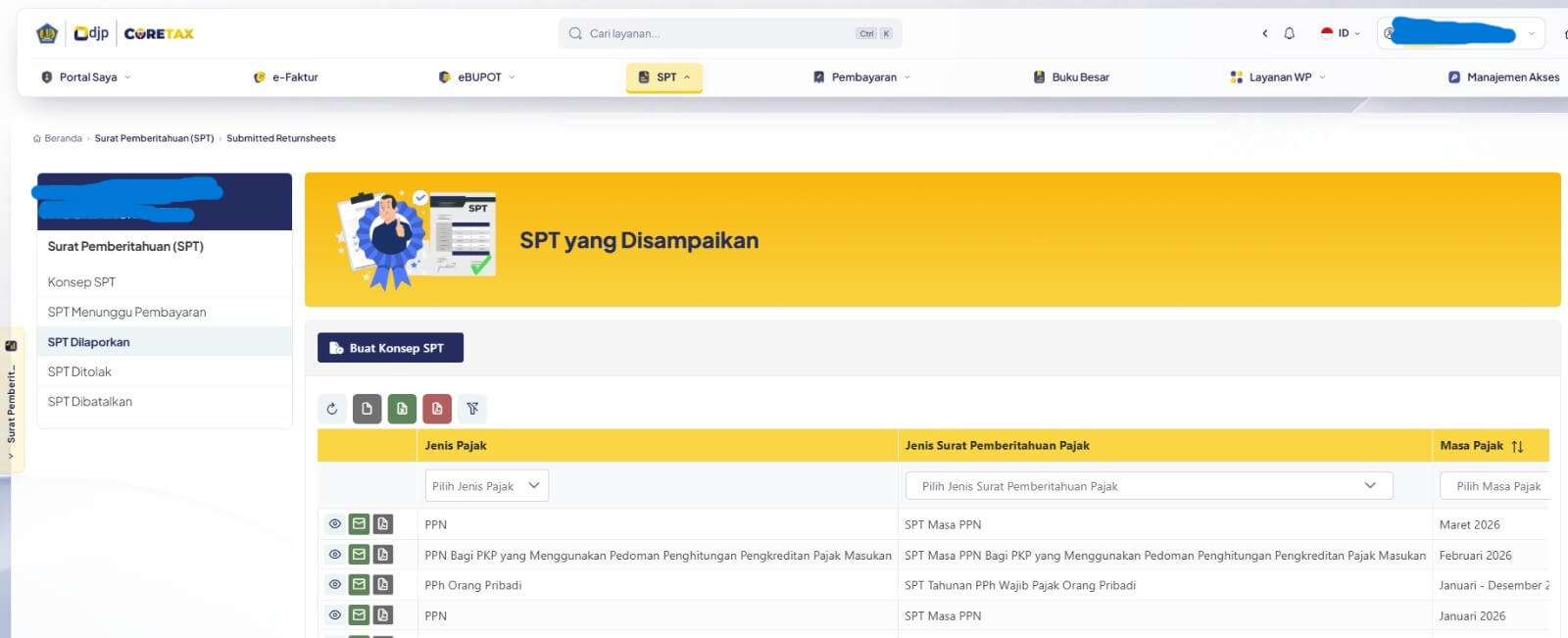The image size is (1568, 638).
Task: Download PDF for Januari 2026 row
Action: pyautogui.click(x=383, y=615)
